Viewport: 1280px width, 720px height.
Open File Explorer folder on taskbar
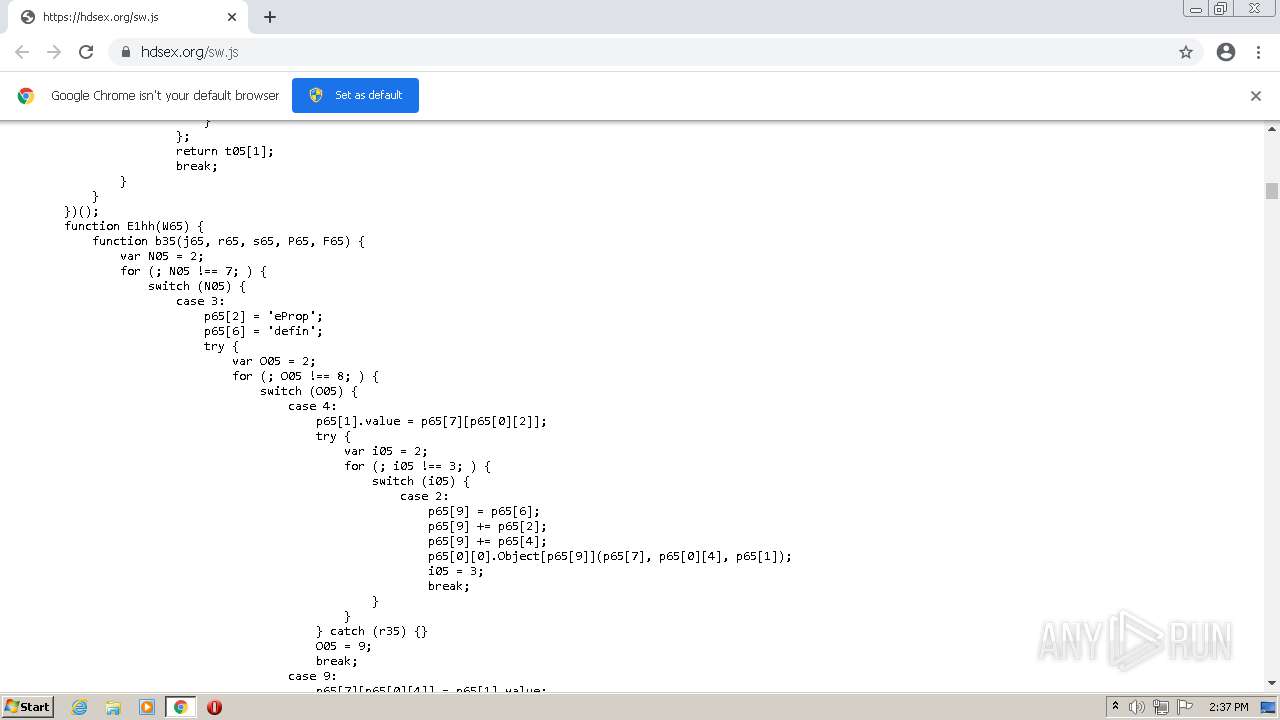pos(113,707)
